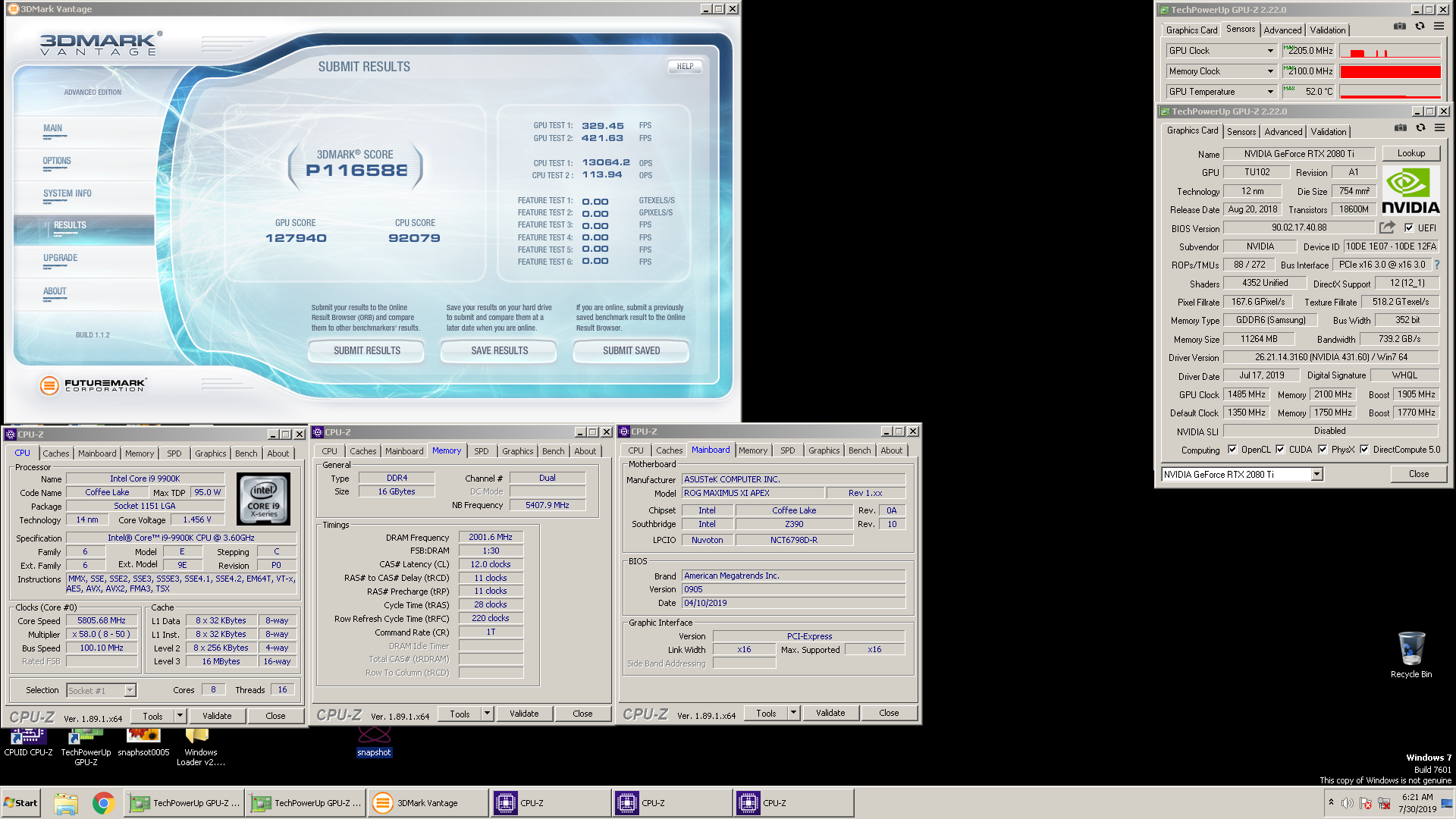Screen dimensions: 1456x819
Task: Show hidden system tray icons arrow
Action: (1331, 802)
